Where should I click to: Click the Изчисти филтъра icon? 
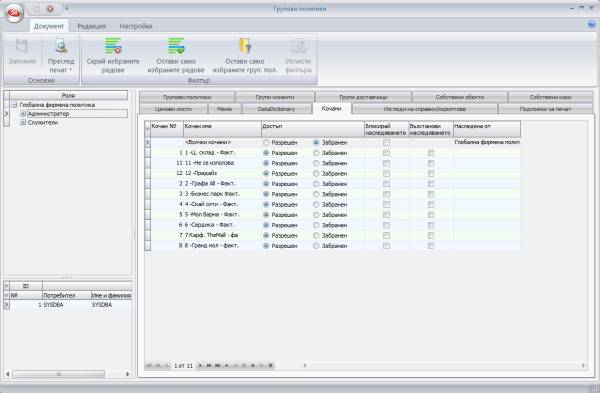point(298,46)
